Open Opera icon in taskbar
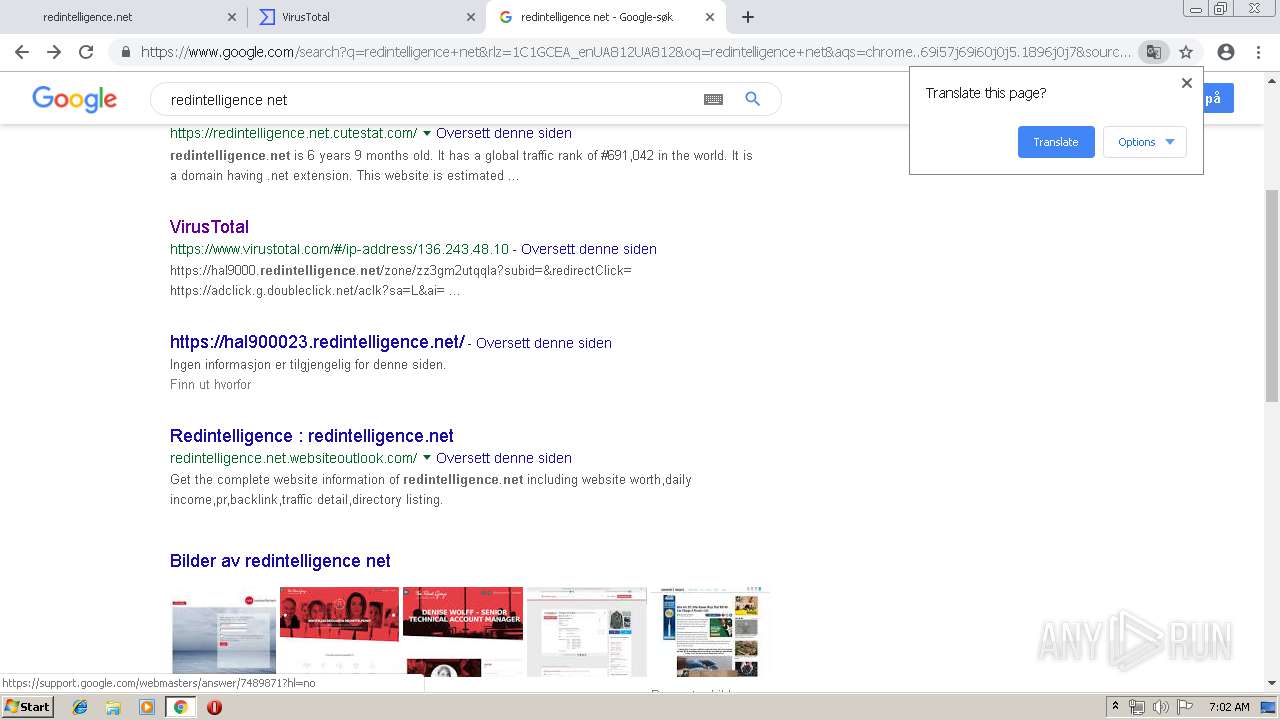 214,707
